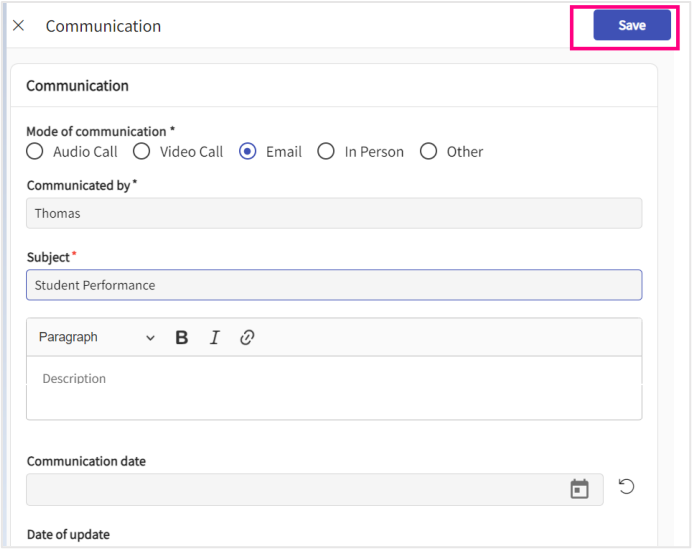The image size is (692, 549).
Task: Click the Save button
Action: click(631, 26)
